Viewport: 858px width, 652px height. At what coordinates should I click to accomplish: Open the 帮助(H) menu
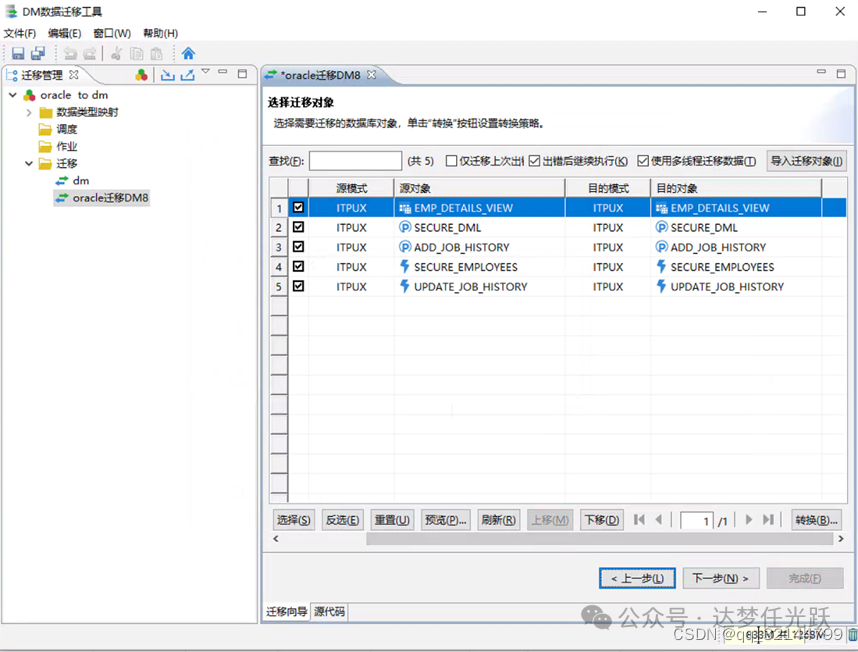pos(160,33)
